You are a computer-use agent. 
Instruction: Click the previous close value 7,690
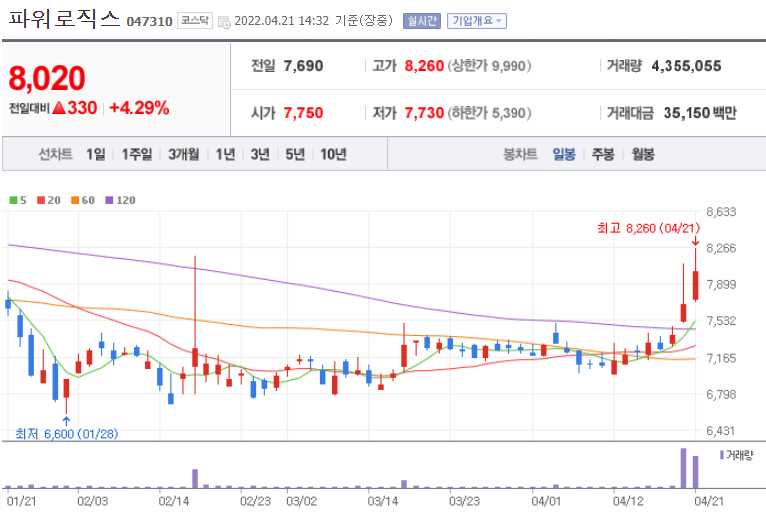(303, 66)
